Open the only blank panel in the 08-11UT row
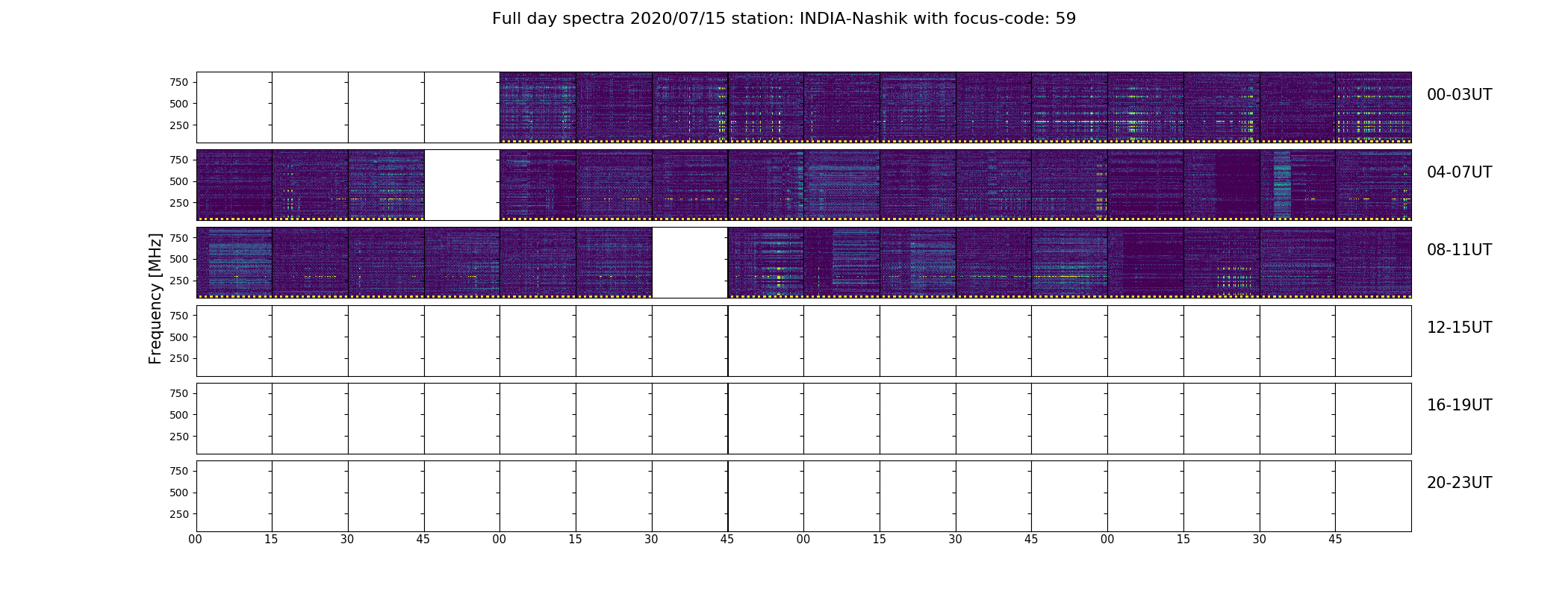 (x=690, y=263)
